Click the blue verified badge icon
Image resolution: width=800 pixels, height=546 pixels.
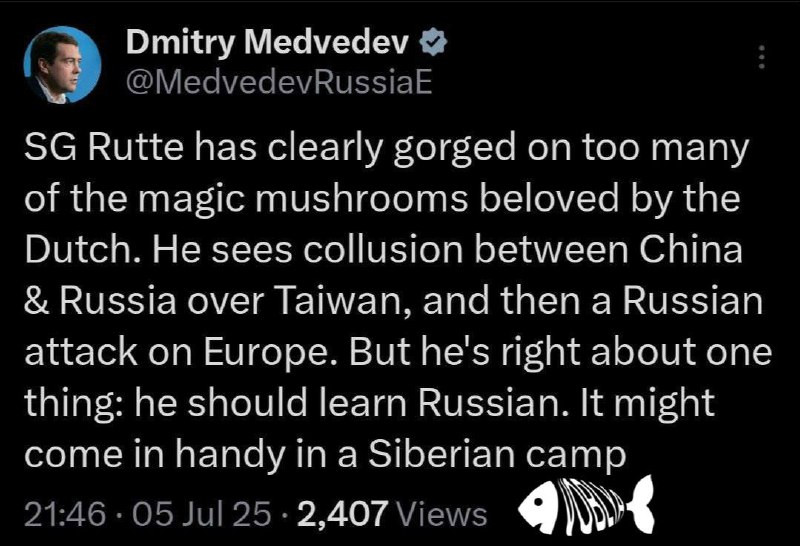(x=433, y=42)
